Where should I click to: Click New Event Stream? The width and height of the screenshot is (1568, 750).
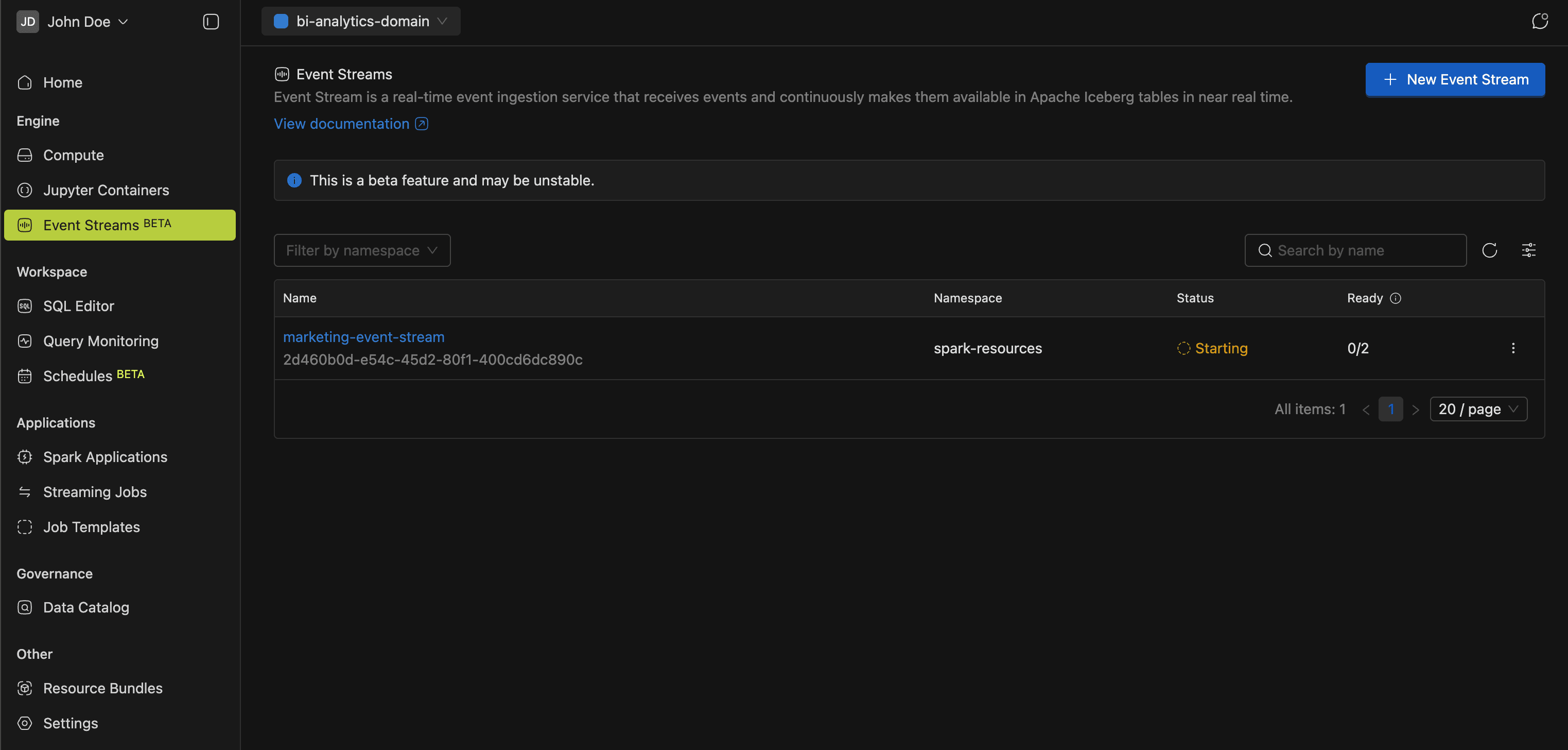[1455, 79]
